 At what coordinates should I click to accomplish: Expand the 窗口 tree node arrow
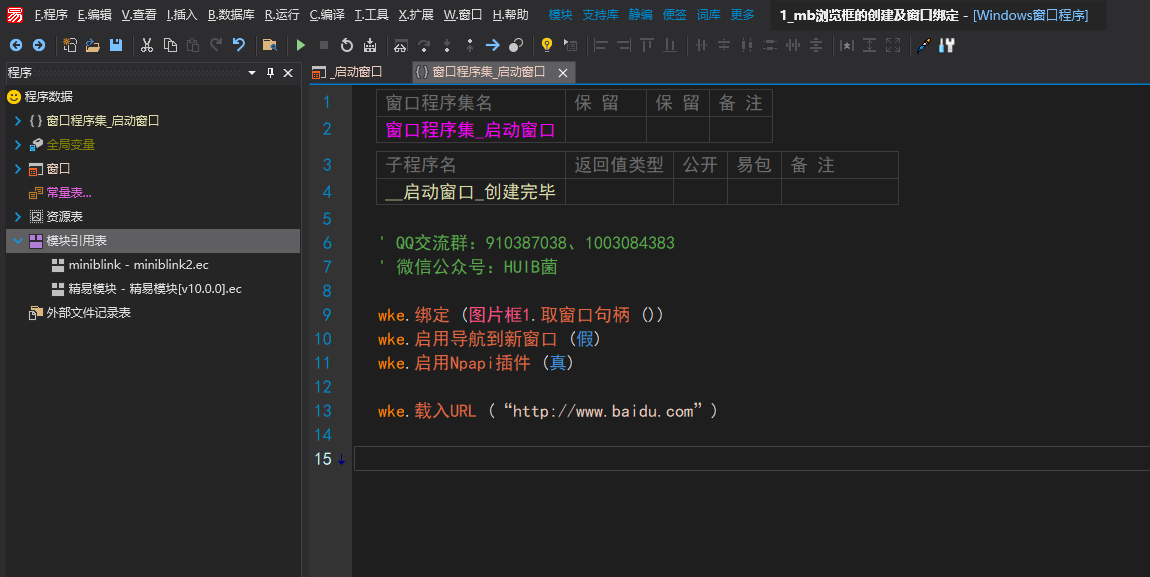[18, 169]
